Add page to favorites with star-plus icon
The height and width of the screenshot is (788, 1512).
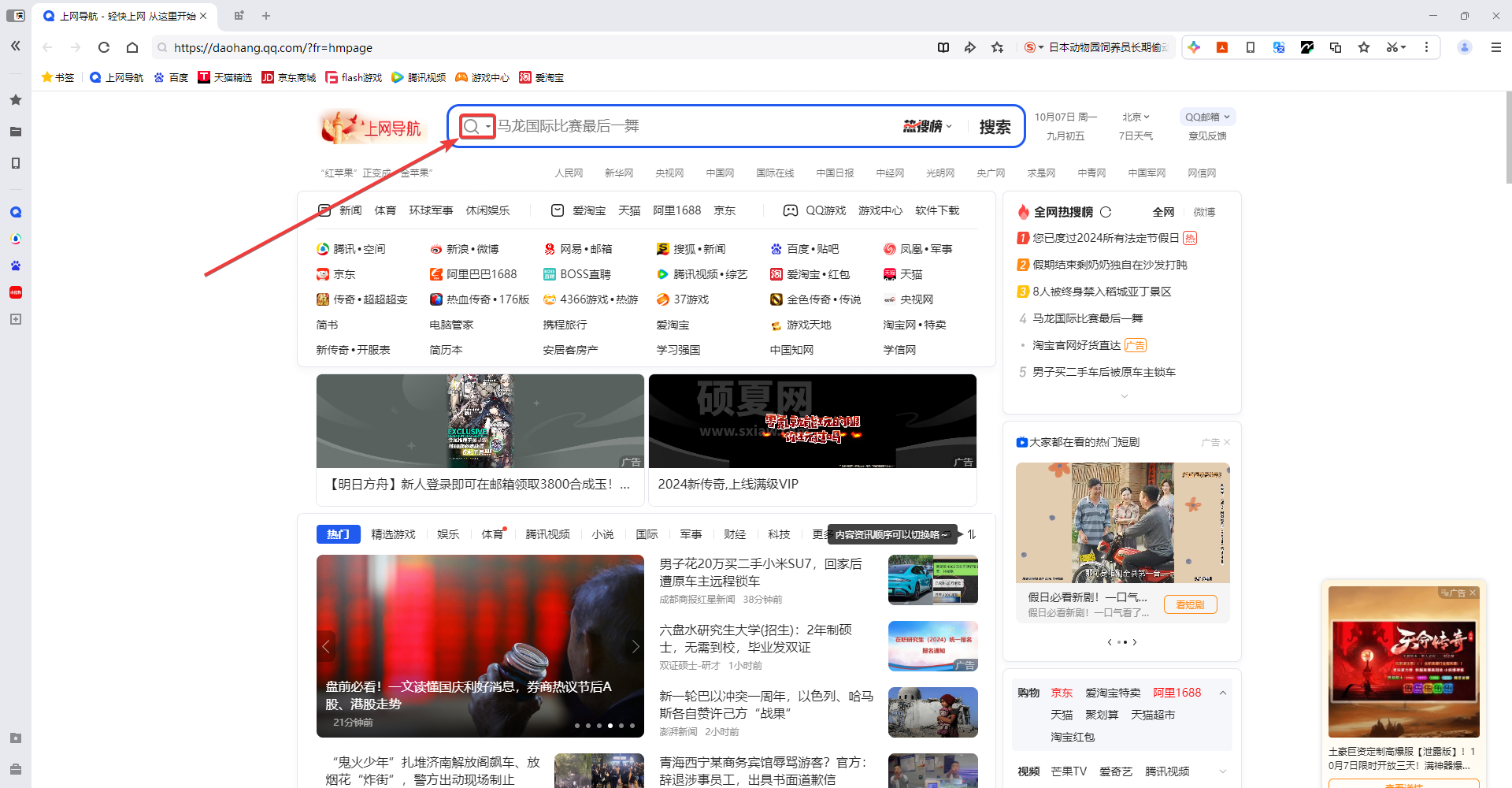(x=998, y=47)
